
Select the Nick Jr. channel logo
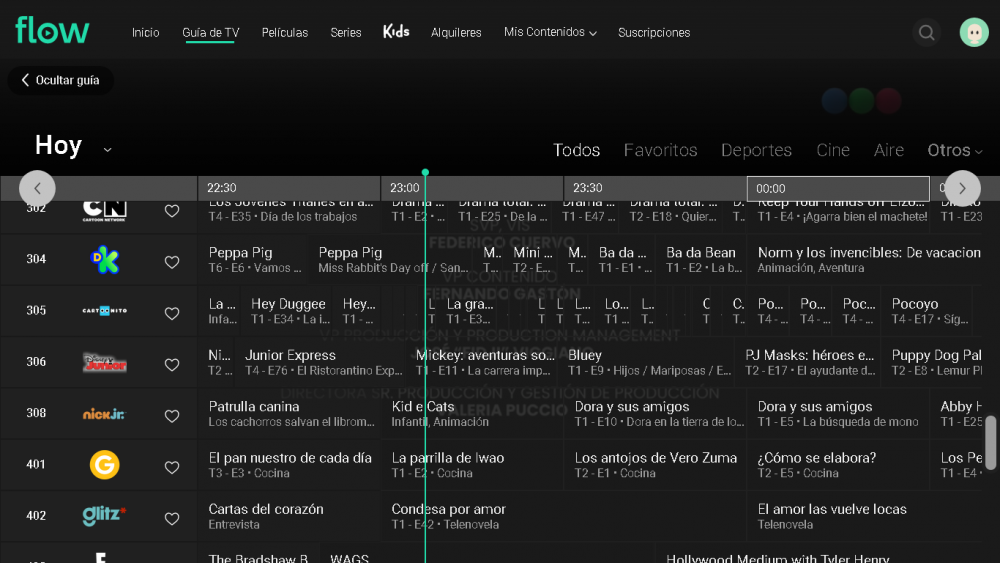104,414
